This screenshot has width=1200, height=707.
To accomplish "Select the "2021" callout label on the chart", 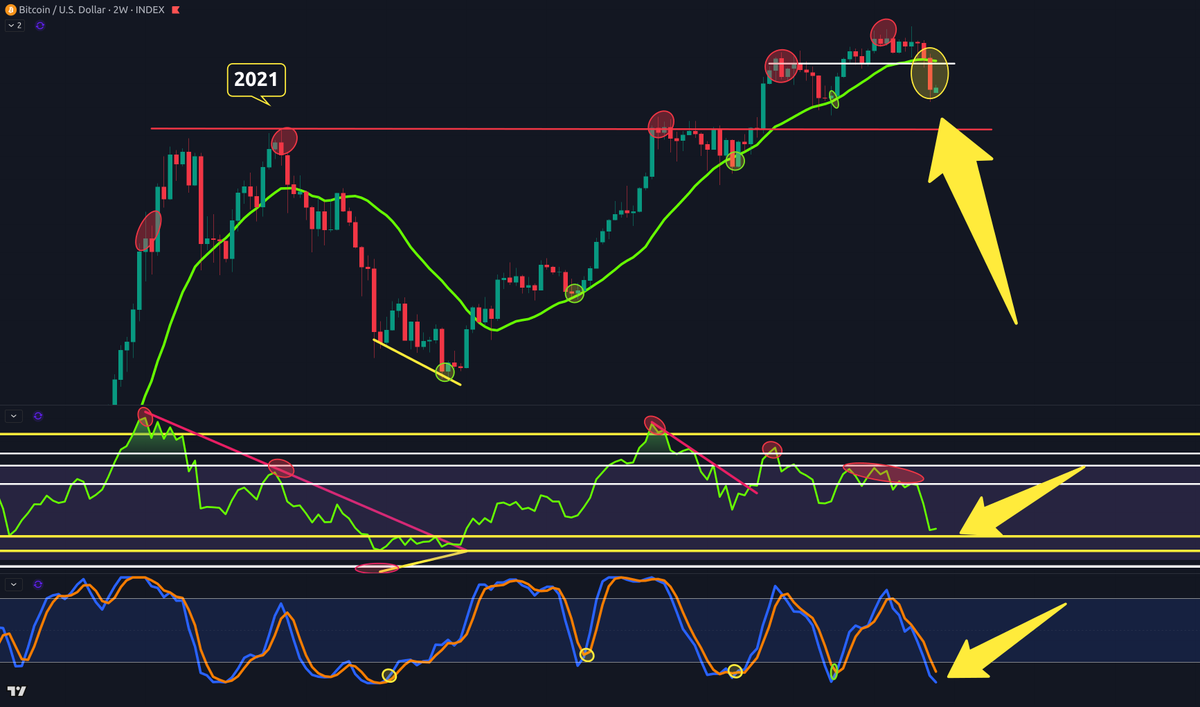I will click(255, 80).
